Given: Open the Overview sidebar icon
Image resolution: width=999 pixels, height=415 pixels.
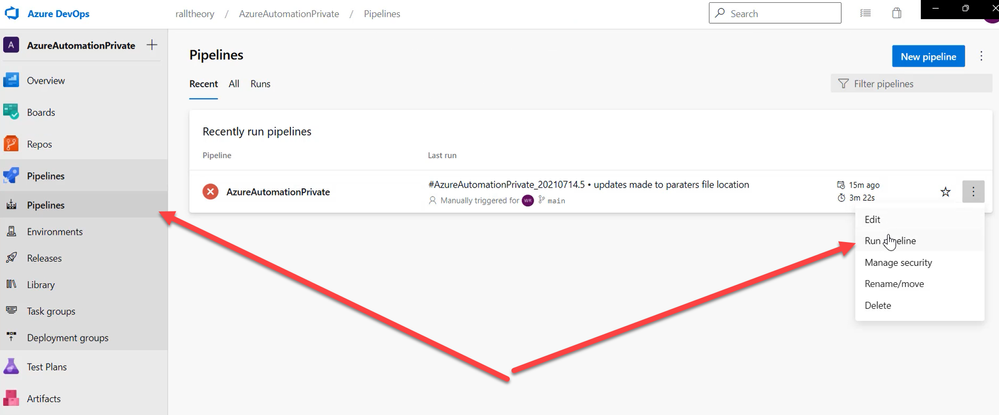Looking at the screenshot, I should point(12,80).
